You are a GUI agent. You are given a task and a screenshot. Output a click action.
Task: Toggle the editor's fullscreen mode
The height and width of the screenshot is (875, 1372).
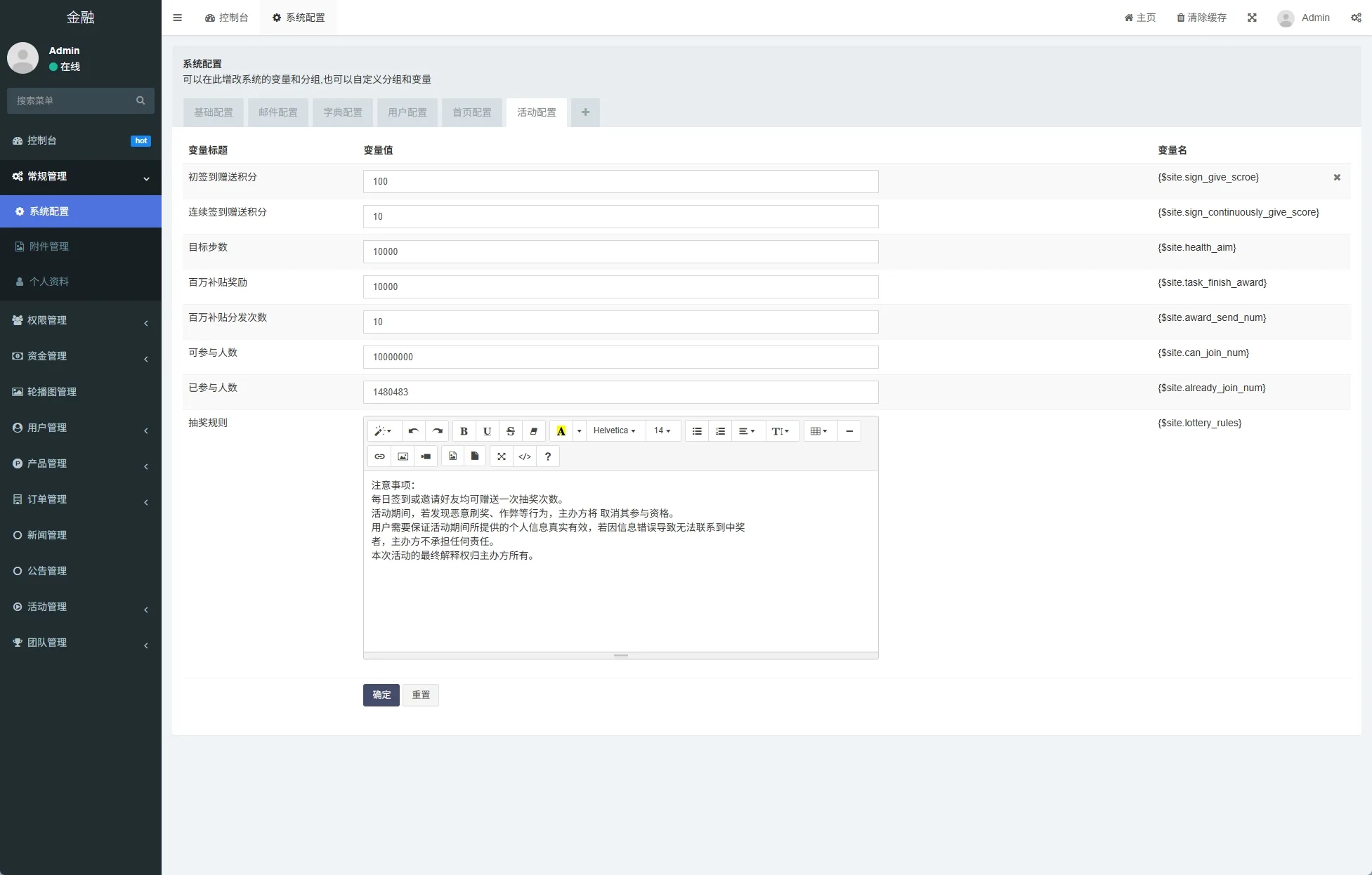pyautogui.click(x=502, y=456)
